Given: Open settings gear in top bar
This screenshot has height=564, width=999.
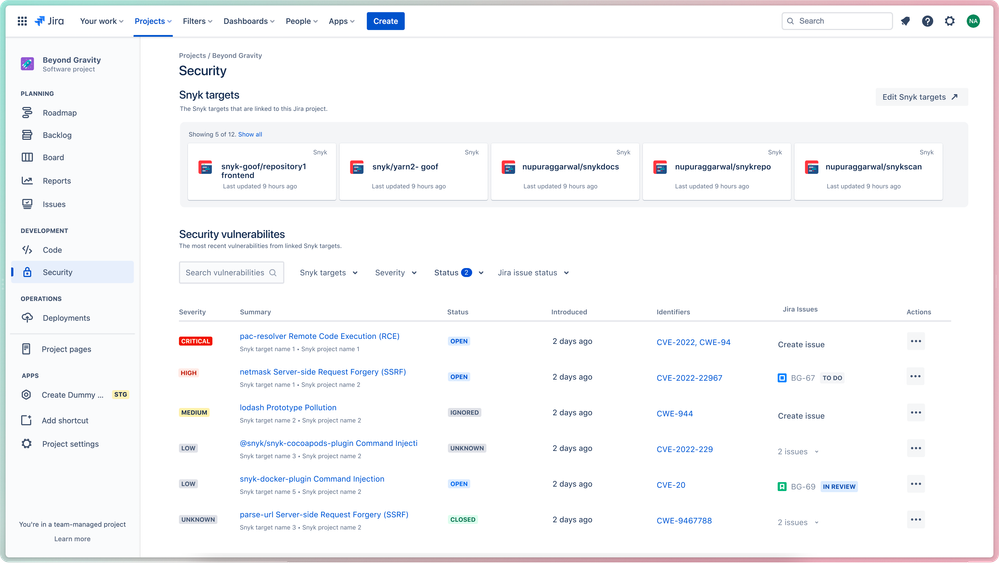Looking at the screenshot, I should coord(950,21).
